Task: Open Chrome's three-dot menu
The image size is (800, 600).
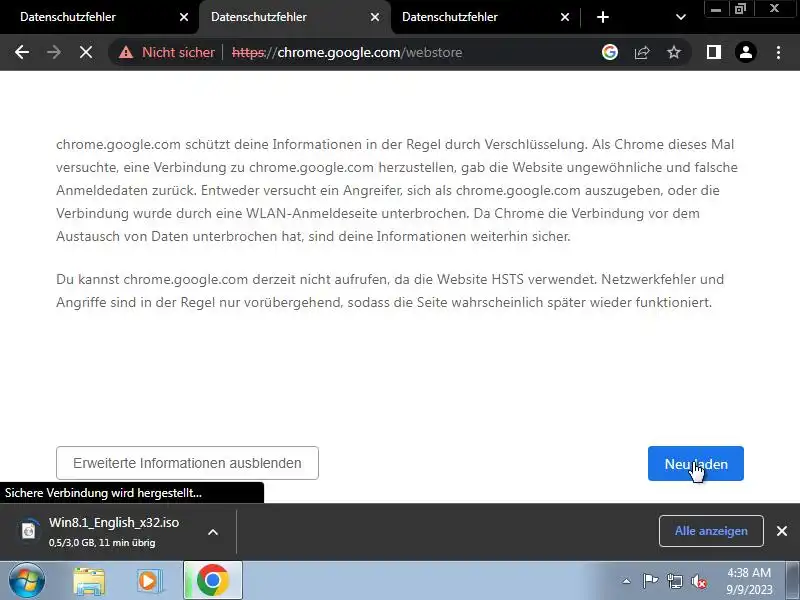Action: [778, 52]
